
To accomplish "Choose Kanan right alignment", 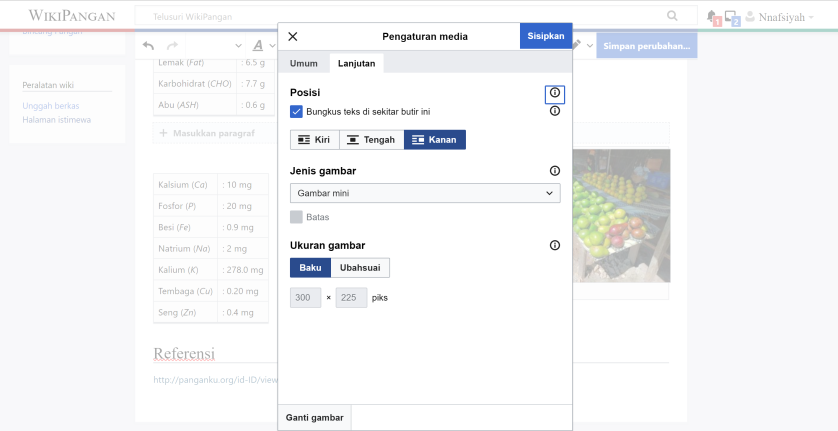I will coord(434,140).
